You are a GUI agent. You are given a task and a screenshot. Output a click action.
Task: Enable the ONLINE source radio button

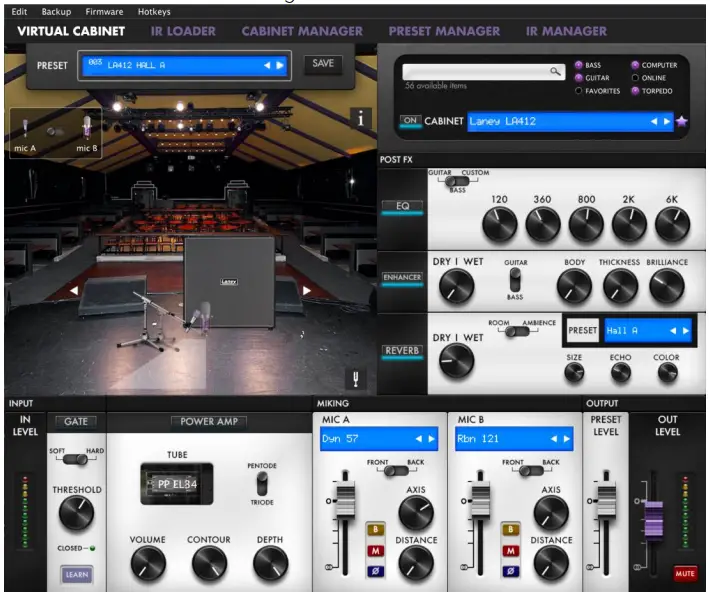pos(635,77)
